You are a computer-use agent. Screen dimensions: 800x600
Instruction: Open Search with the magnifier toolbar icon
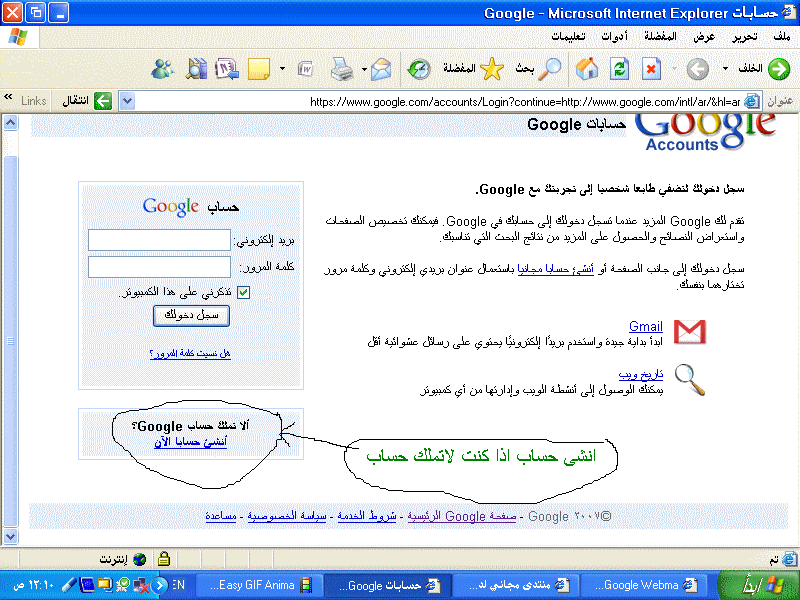click(550, 69)
